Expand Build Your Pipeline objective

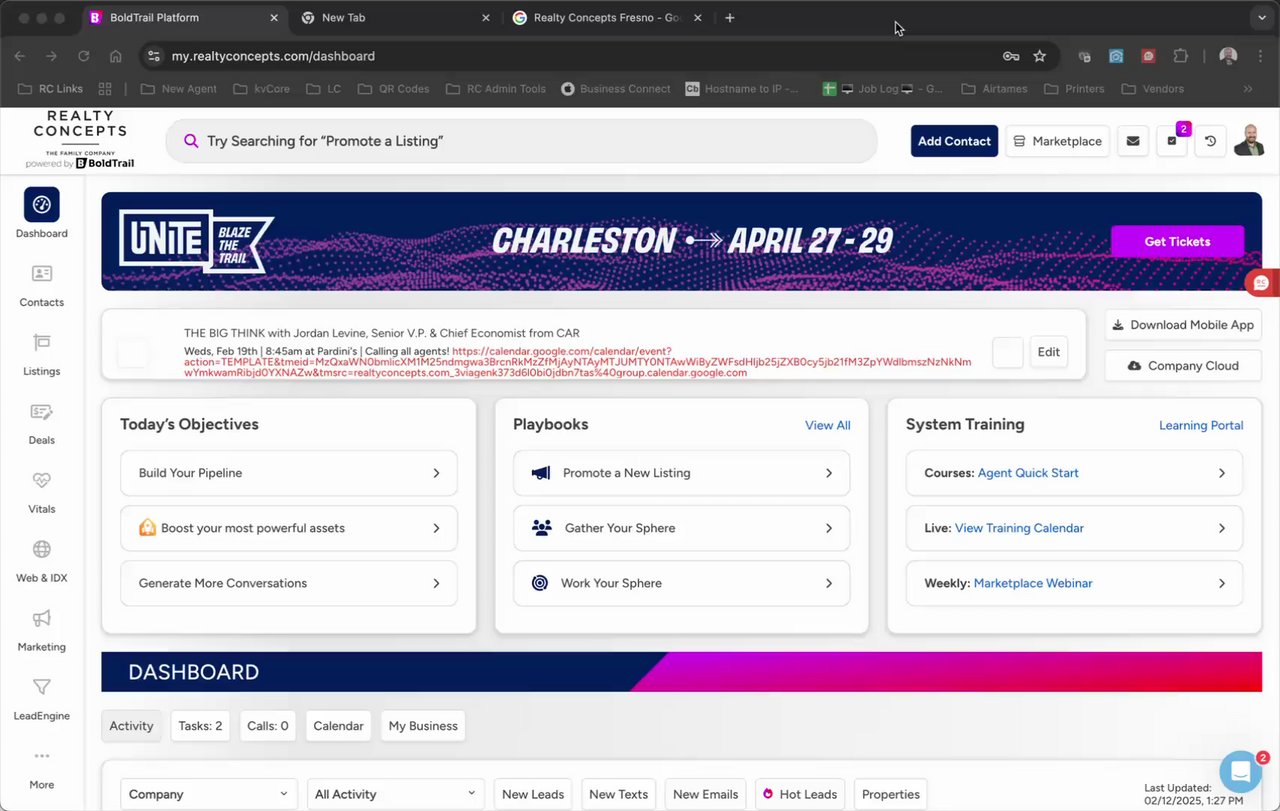point(289,473)
